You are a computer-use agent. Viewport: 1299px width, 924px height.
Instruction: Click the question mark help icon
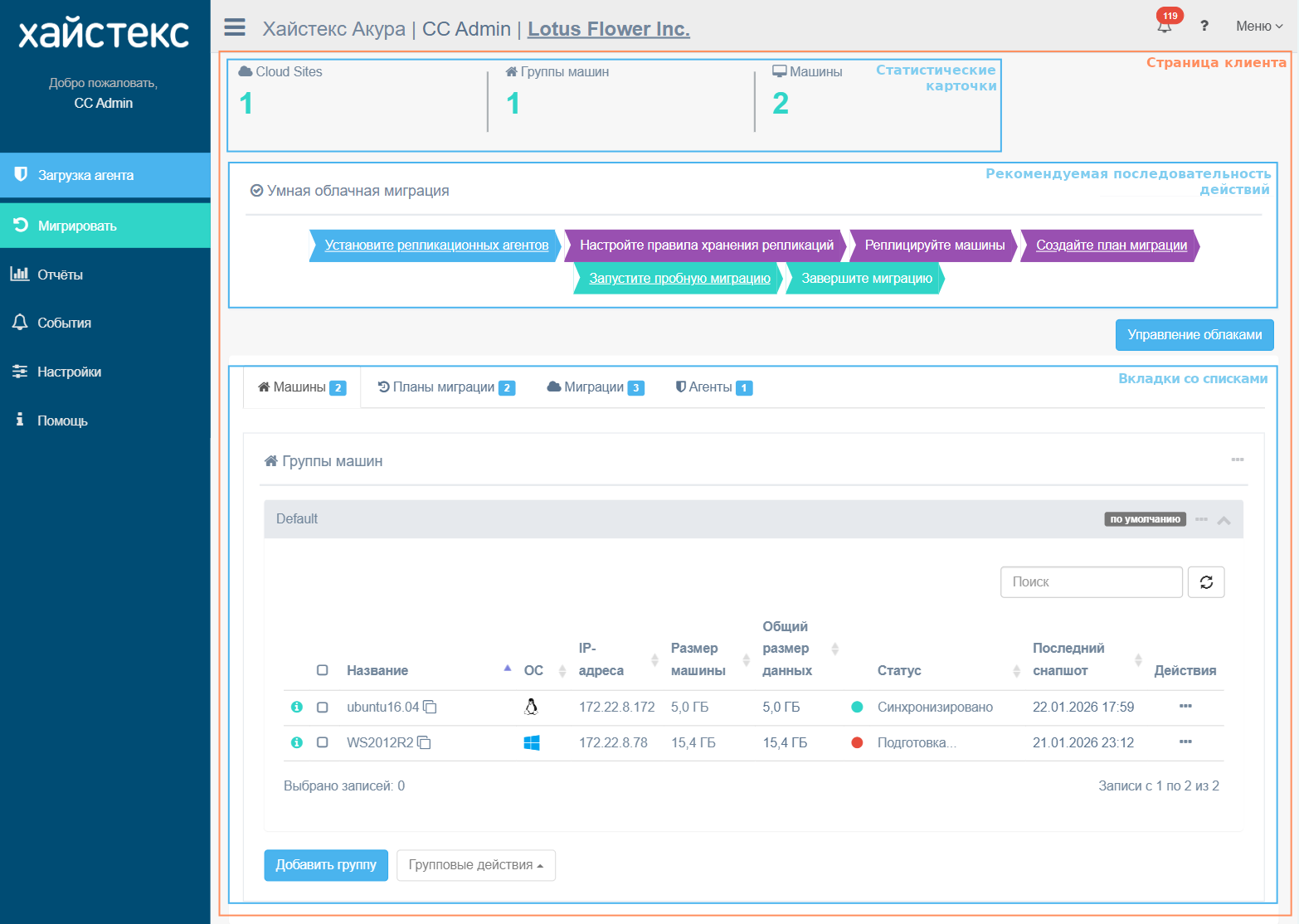[x=1204, y=26]
